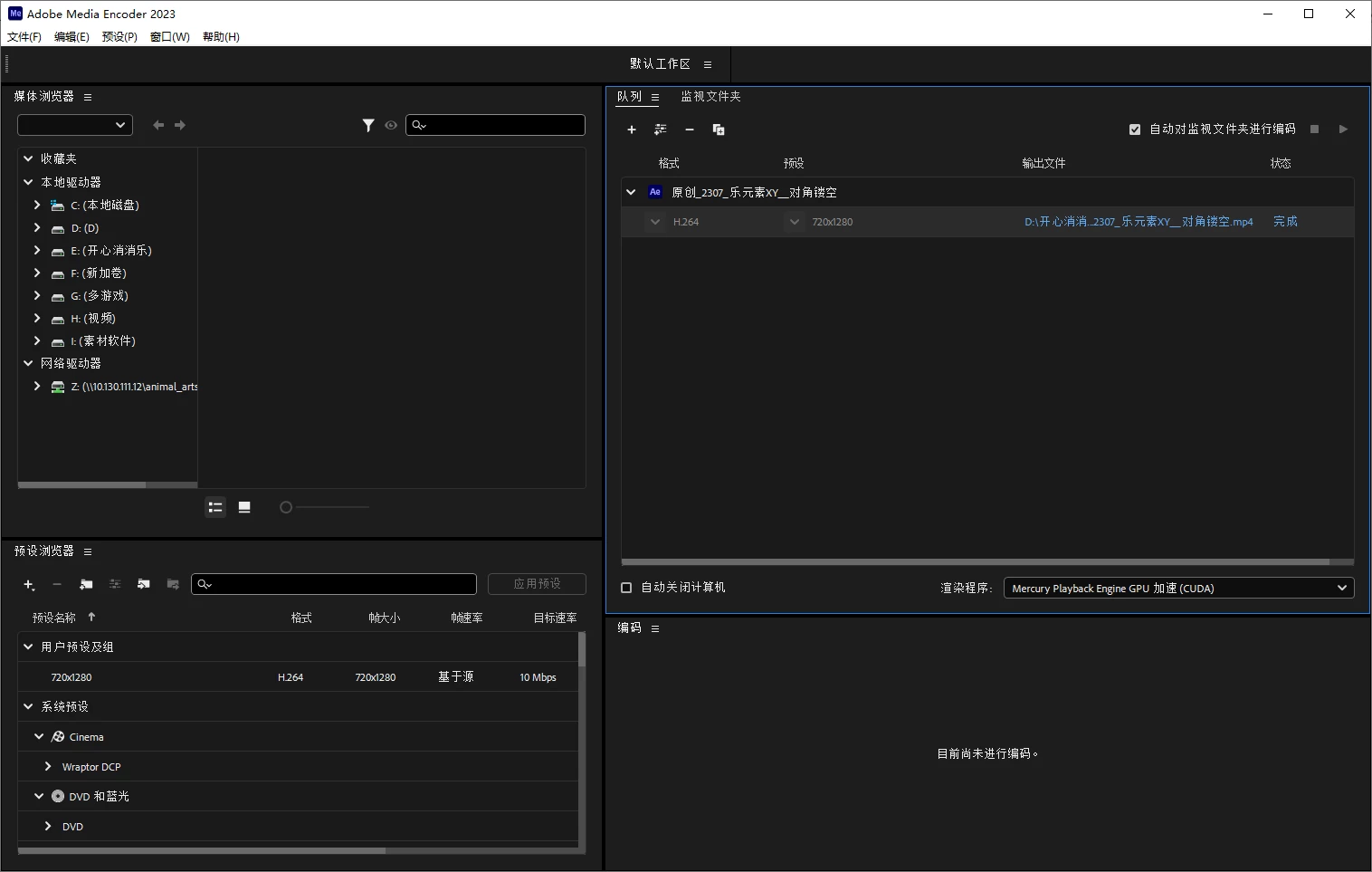Toggle auto-encode watch folders checkbox
The image size is (1372, 872).
(1135, 129)
